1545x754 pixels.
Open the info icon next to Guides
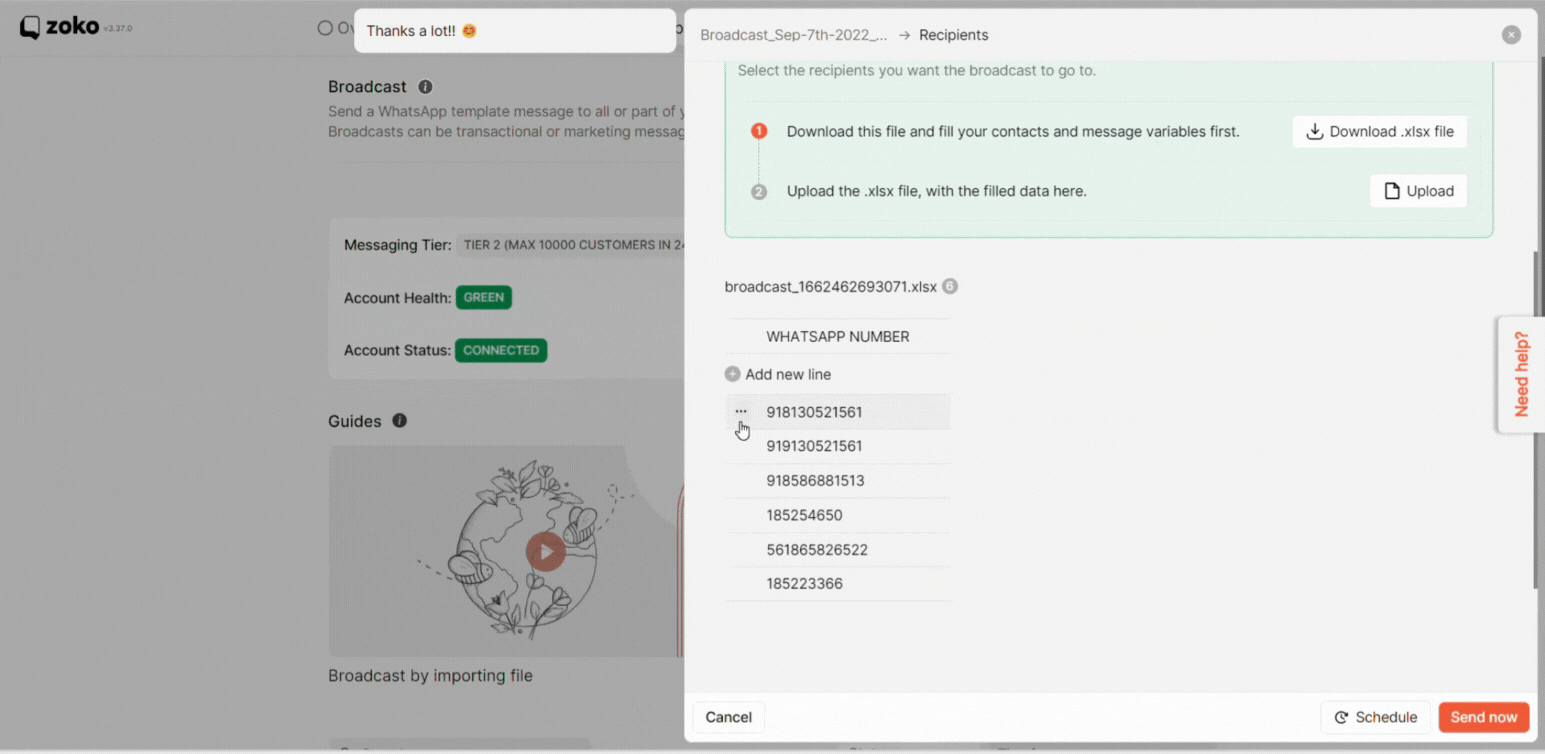tap(400, 421)
